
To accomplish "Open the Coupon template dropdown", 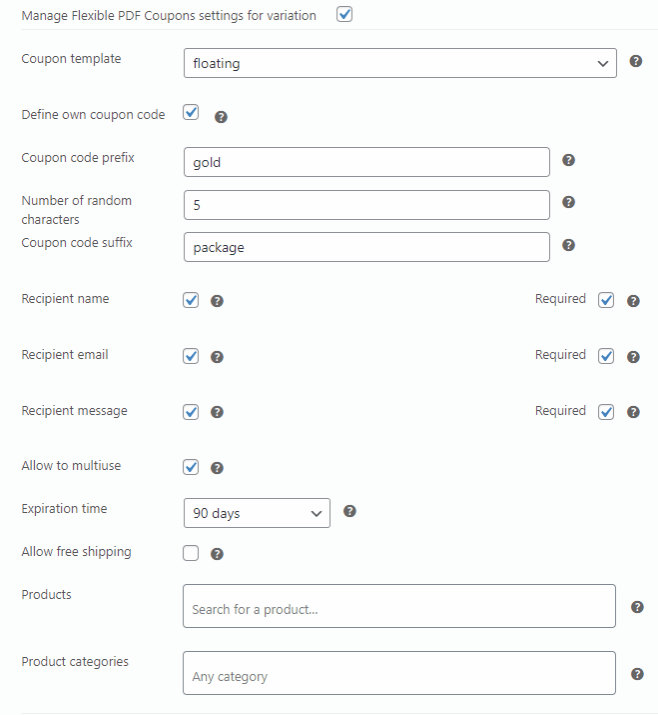I will point(400,63).
